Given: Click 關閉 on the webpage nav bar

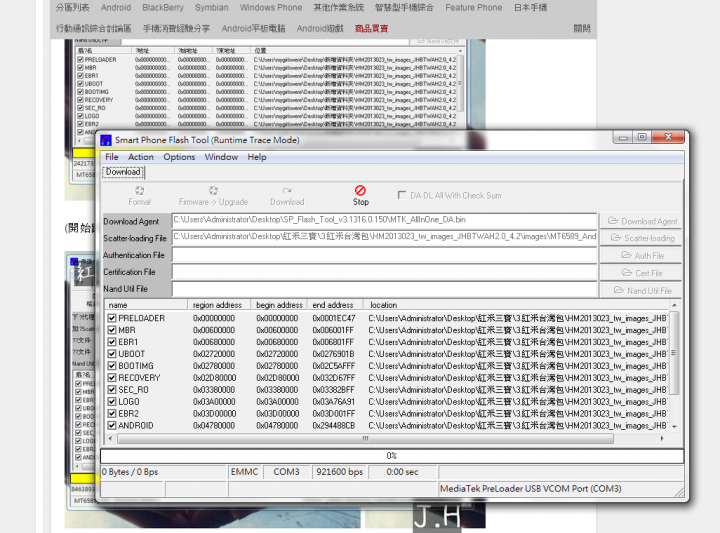Looking at the screenshot, I should [x=582, y=28].
